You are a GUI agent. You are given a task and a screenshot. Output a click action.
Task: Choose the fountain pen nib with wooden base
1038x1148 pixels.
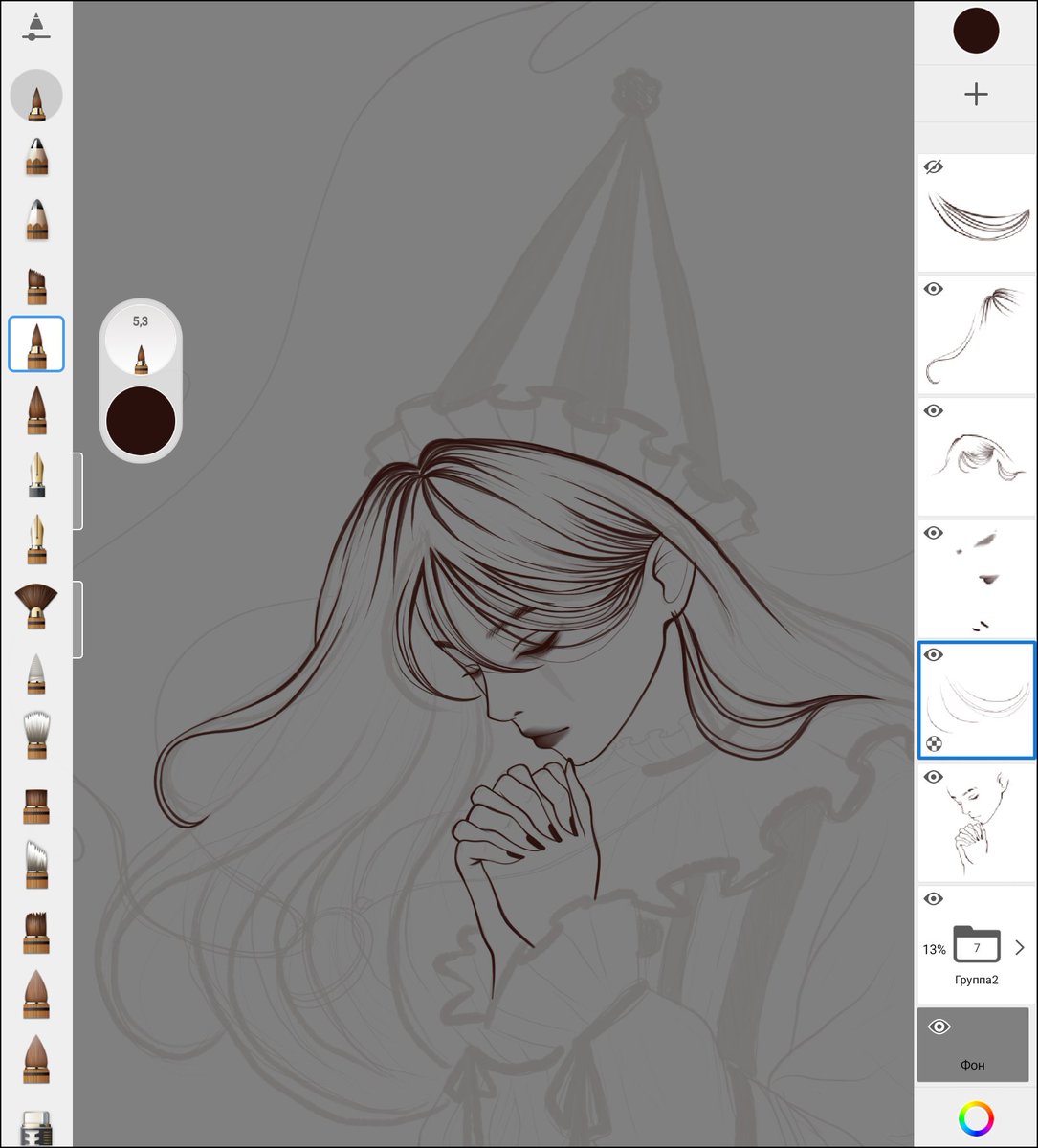(36, 540)
